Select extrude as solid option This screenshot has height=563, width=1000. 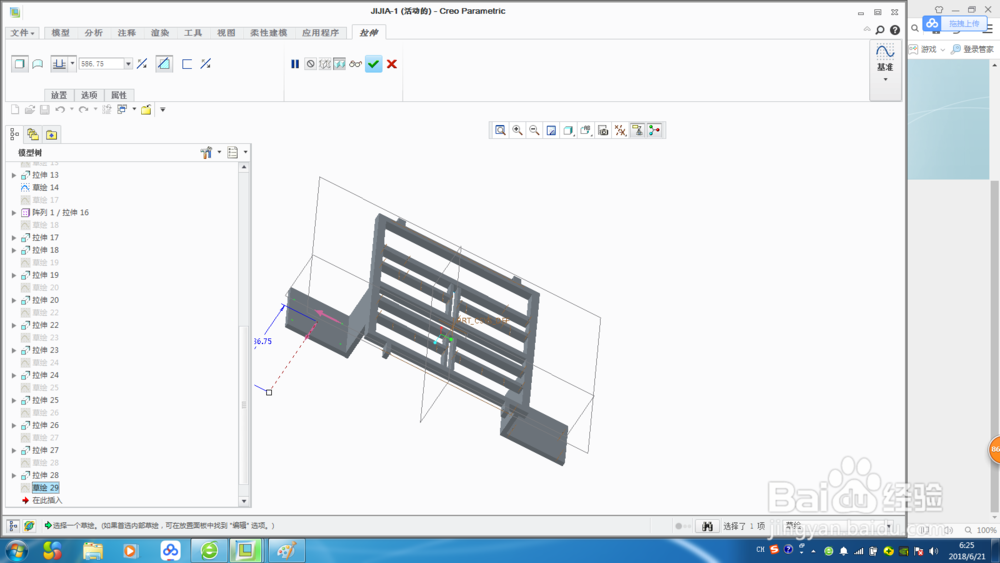click(20, 64)
